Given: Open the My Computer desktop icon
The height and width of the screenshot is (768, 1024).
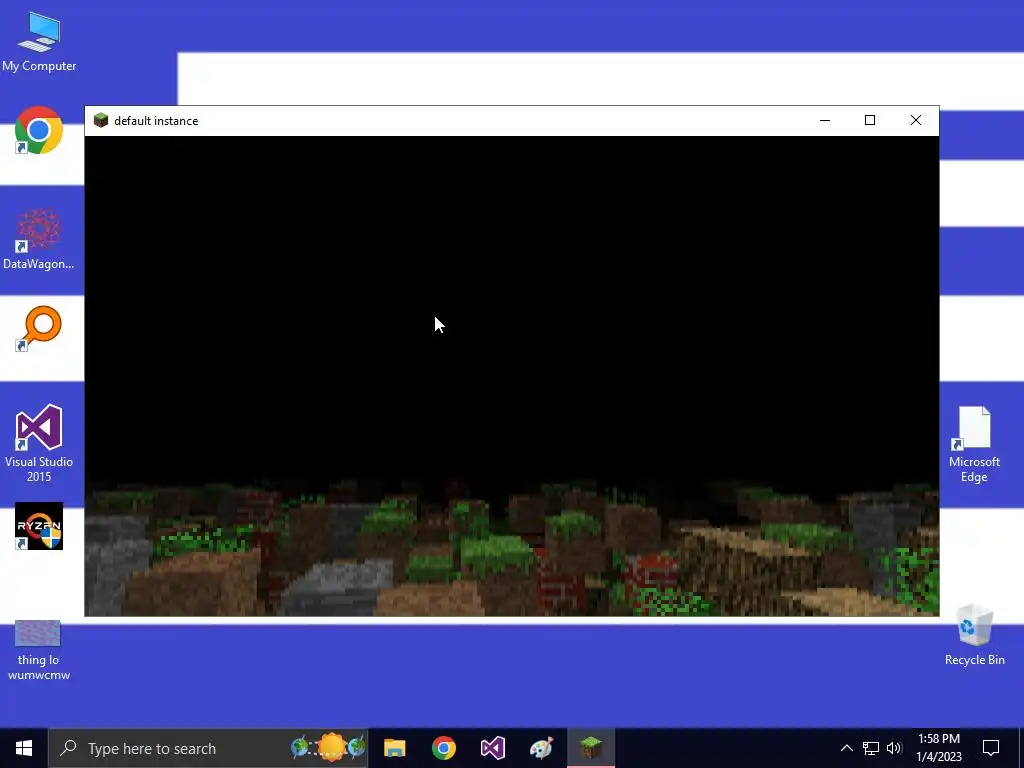Looking at the screenshot, I should [x=39, y=41].
